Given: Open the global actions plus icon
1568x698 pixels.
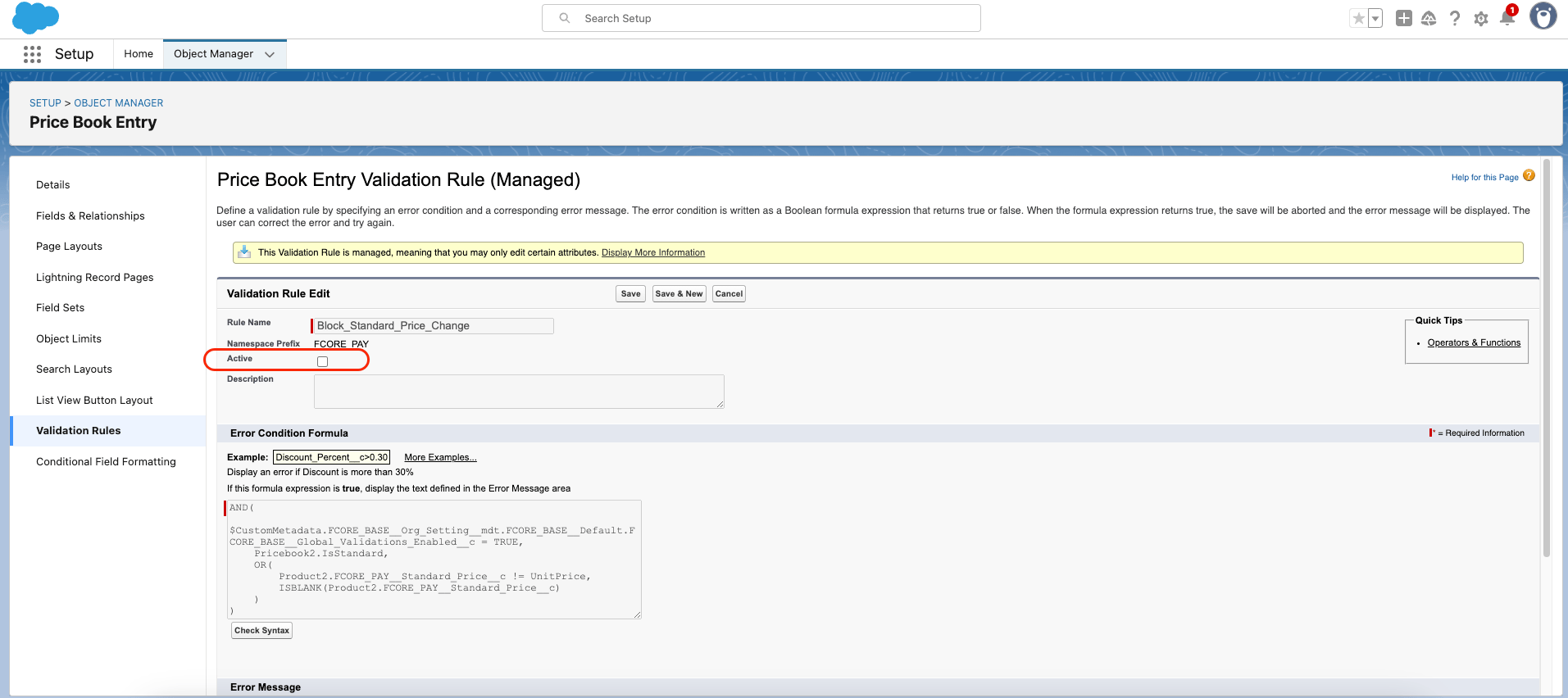Looking at the screenshot, I should 1404,18.
